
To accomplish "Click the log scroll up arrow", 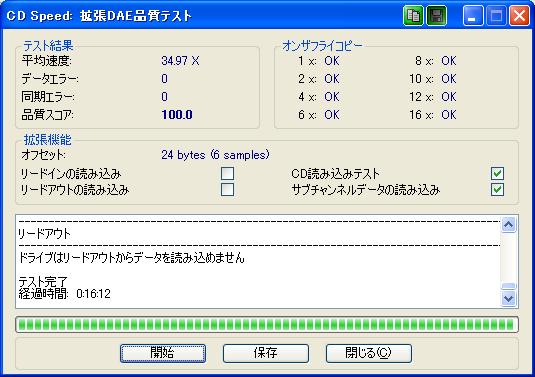I will pyautogui.click(x=508, y=224).
